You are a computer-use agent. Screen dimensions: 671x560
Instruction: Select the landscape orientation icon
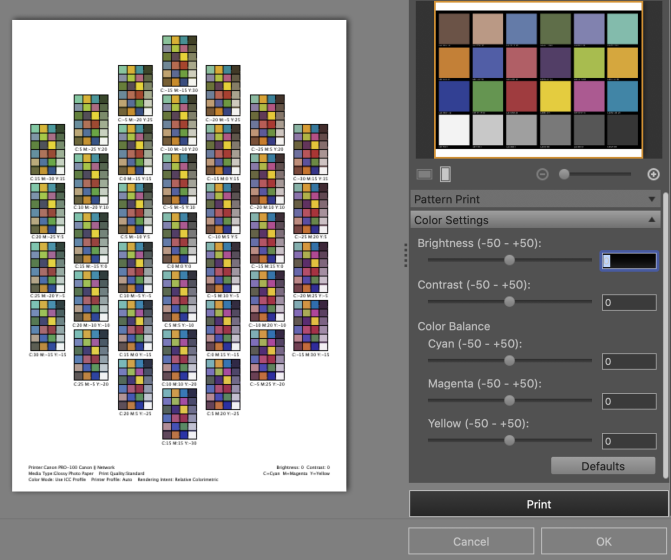(x=424, y=174)
